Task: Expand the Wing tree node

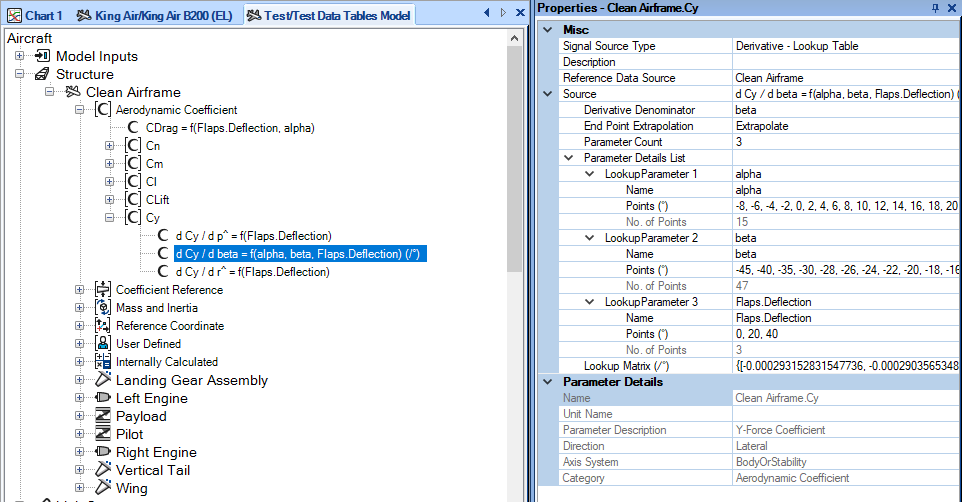Action: [x=79, y=487]
